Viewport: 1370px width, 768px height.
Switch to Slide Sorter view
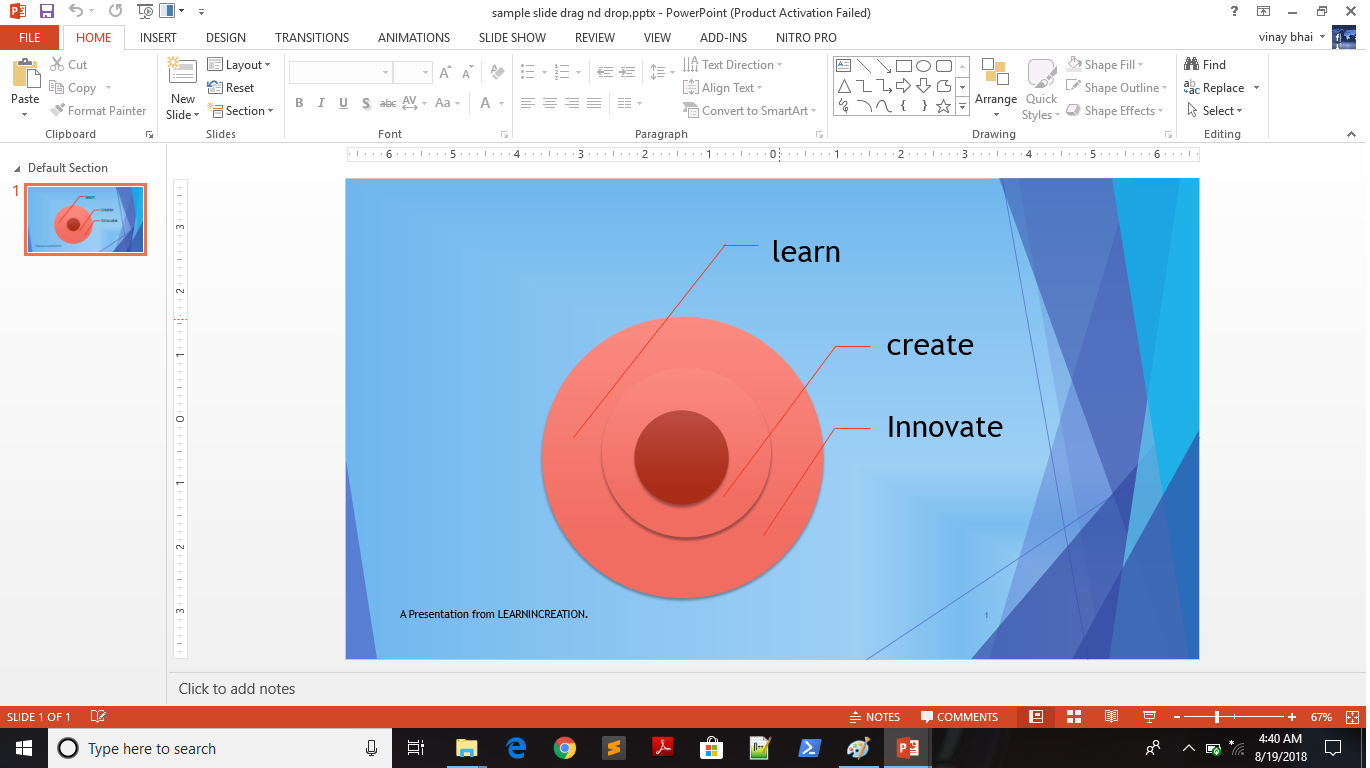pyautogui.click(x=1074, y=717)
